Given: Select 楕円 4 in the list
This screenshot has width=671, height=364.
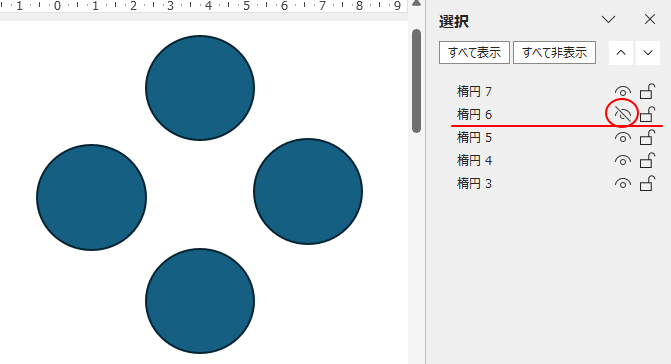Looking at the screenshot, I should coord(474,161).
